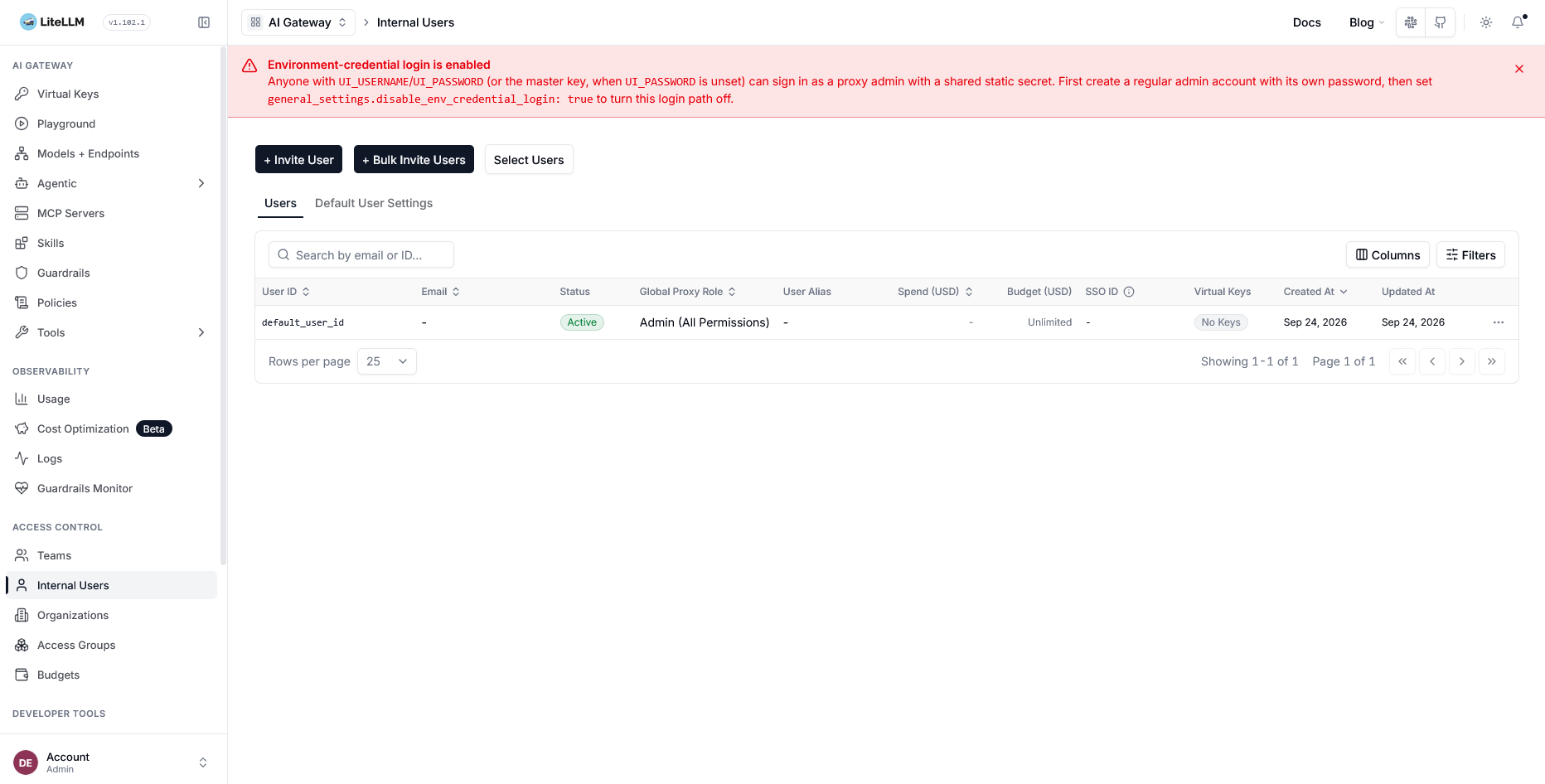Click the Bulk Invite Users button
This screenshot has width=1545, height=784.
[414, 160]
